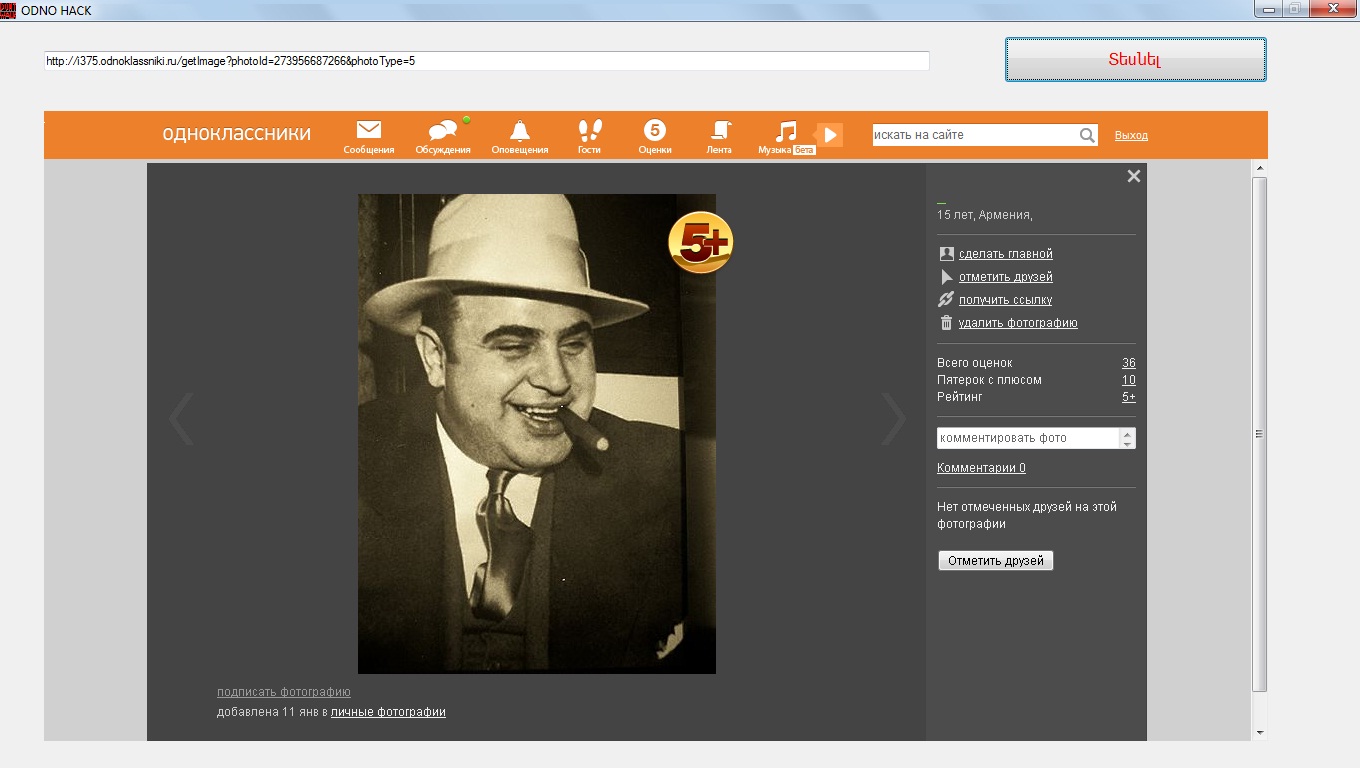The height and width of the screenshot is (768, 1360).
Task: Click the Отметить друзей button
Action: (x=995, y=561)
